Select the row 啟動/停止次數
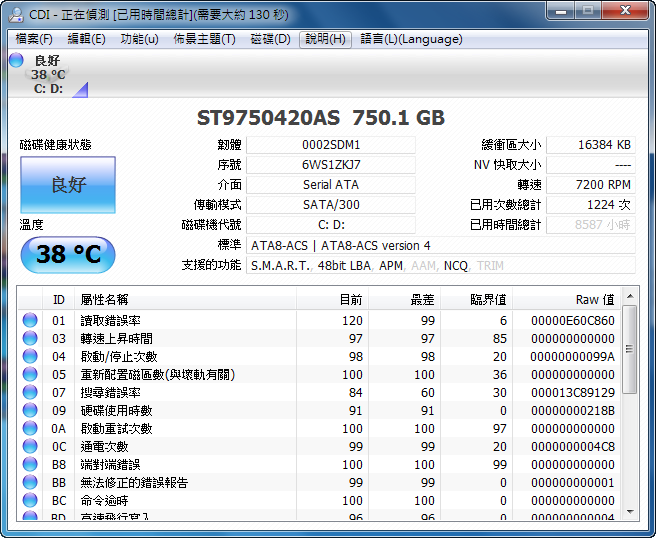This screenshot has height=538, width=656. [x=319, y=356]
